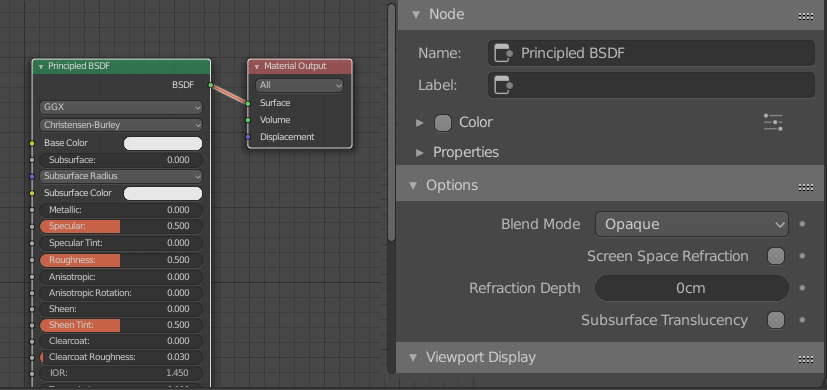This screenshot has width=827, height=390.
Task: Click the vertical scrollbar between editor and sidebar
Action: (x=391, y=122)
